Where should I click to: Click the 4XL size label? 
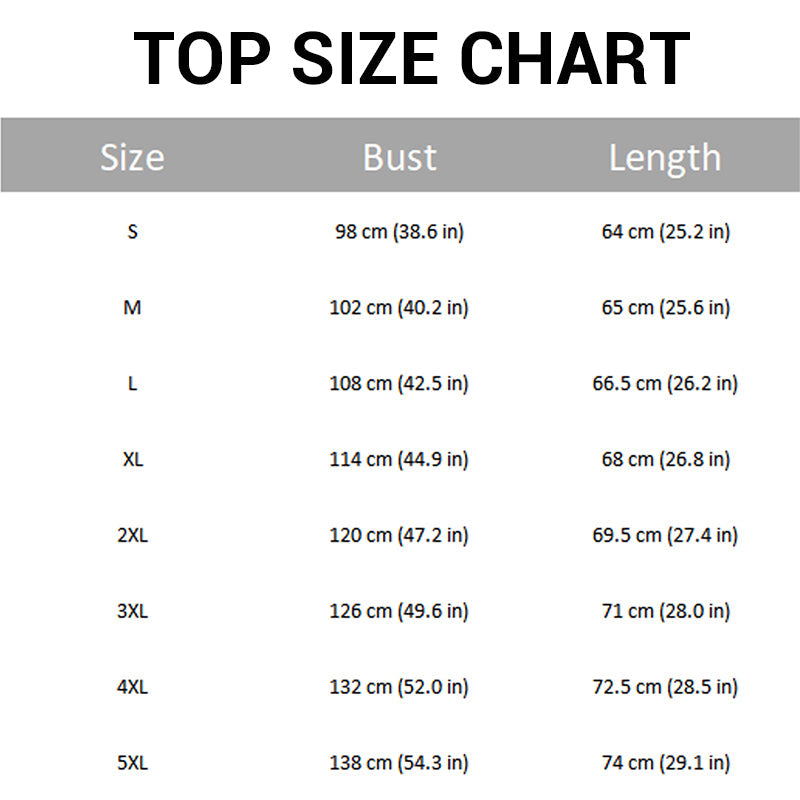(133, 687)
